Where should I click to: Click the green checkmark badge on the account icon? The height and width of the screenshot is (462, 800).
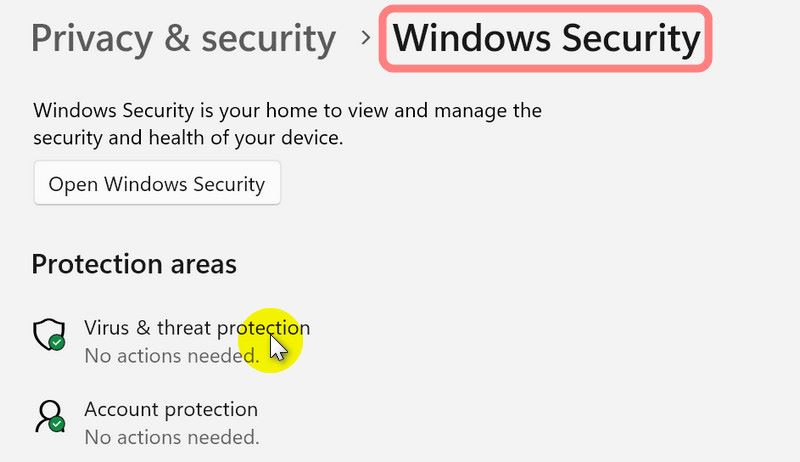click(x=57, y=425)
